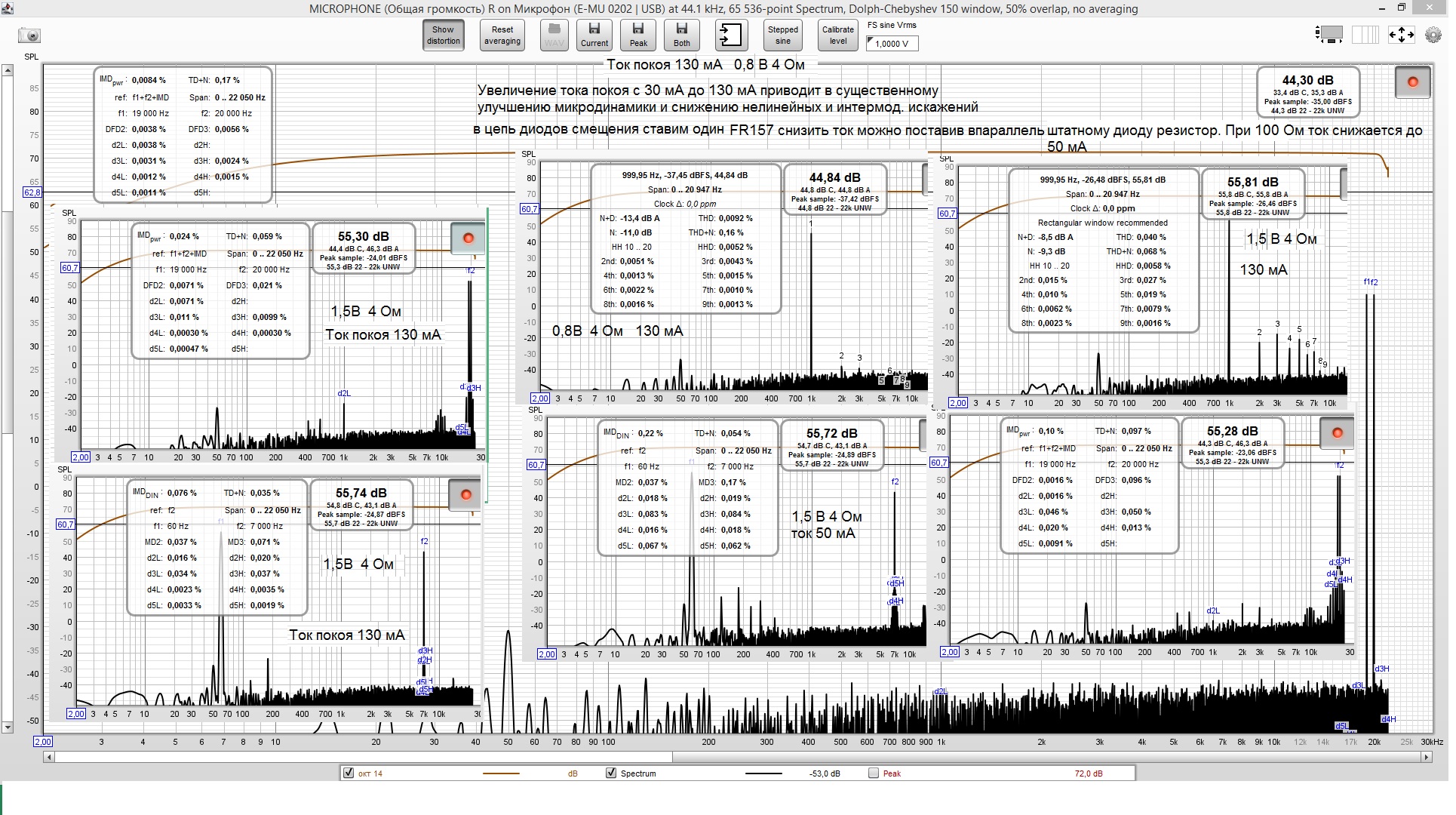Click the brown окт 14 trace line swatch

pyautogui.click(x=501, y=773)
